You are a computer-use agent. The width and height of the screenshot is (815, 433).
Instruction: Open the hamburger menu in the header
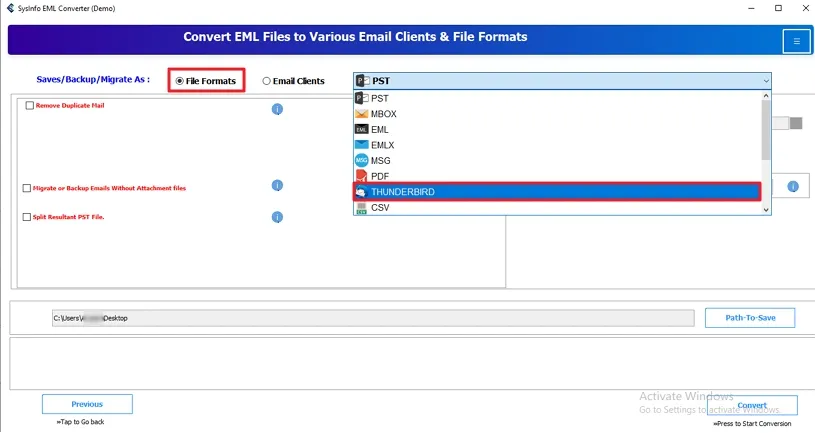(796, 41)
